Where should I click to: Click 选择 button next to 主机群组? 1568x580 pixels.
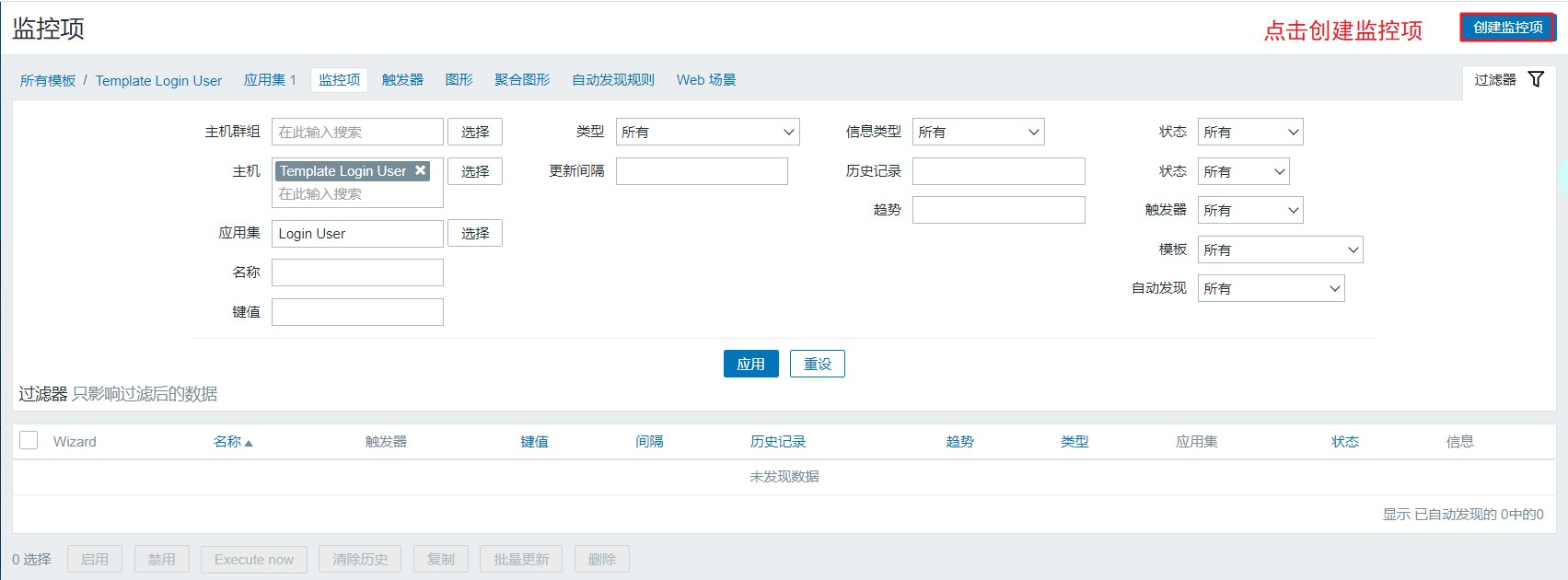[x=475, y=132]
